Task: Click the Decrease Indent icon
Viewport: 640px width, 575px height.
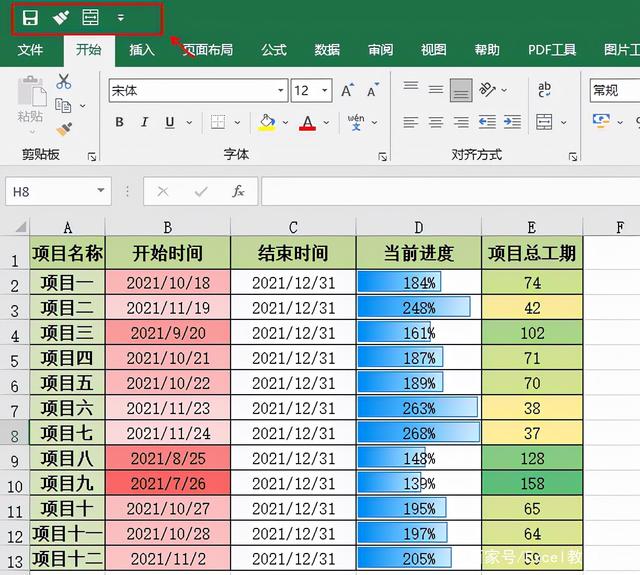Action: point(487,122)
